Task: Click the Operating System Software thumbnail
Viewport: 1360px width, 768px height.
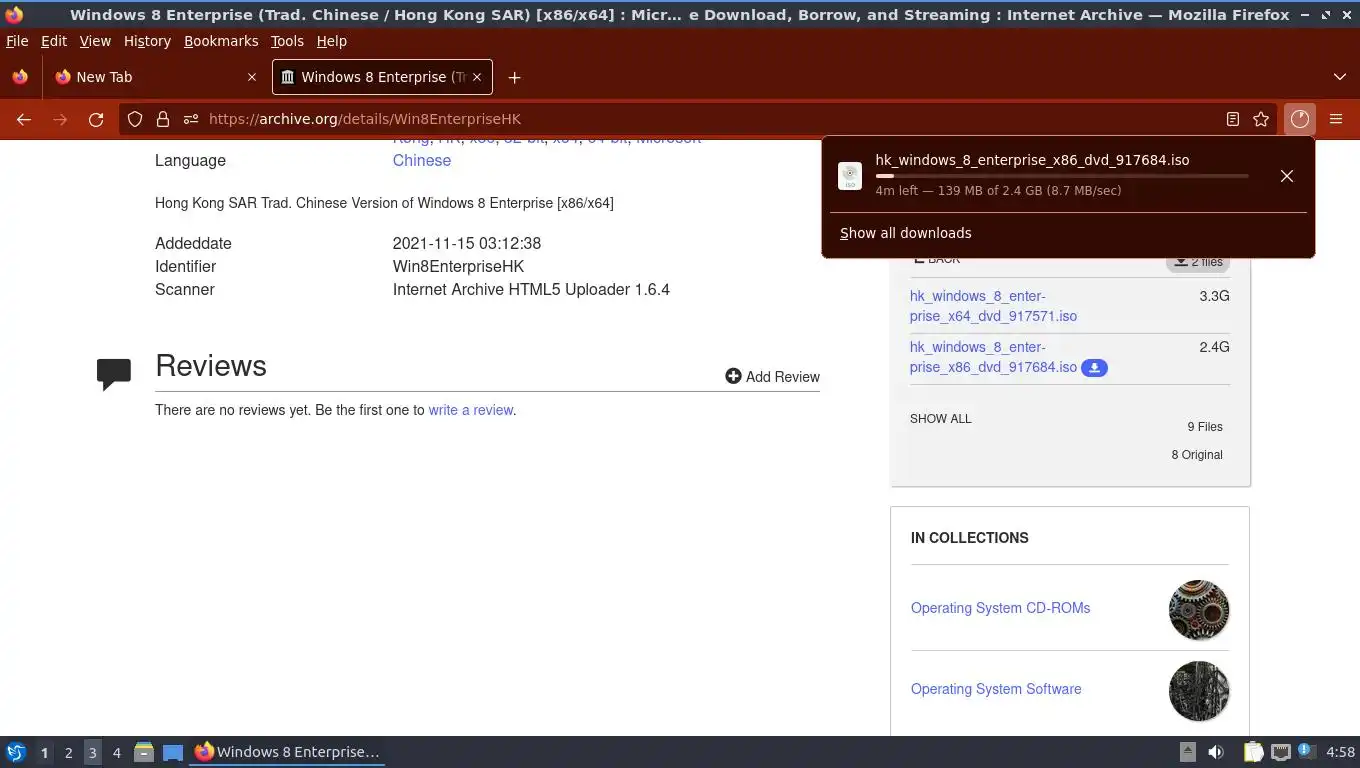Action: point(1199,691)
